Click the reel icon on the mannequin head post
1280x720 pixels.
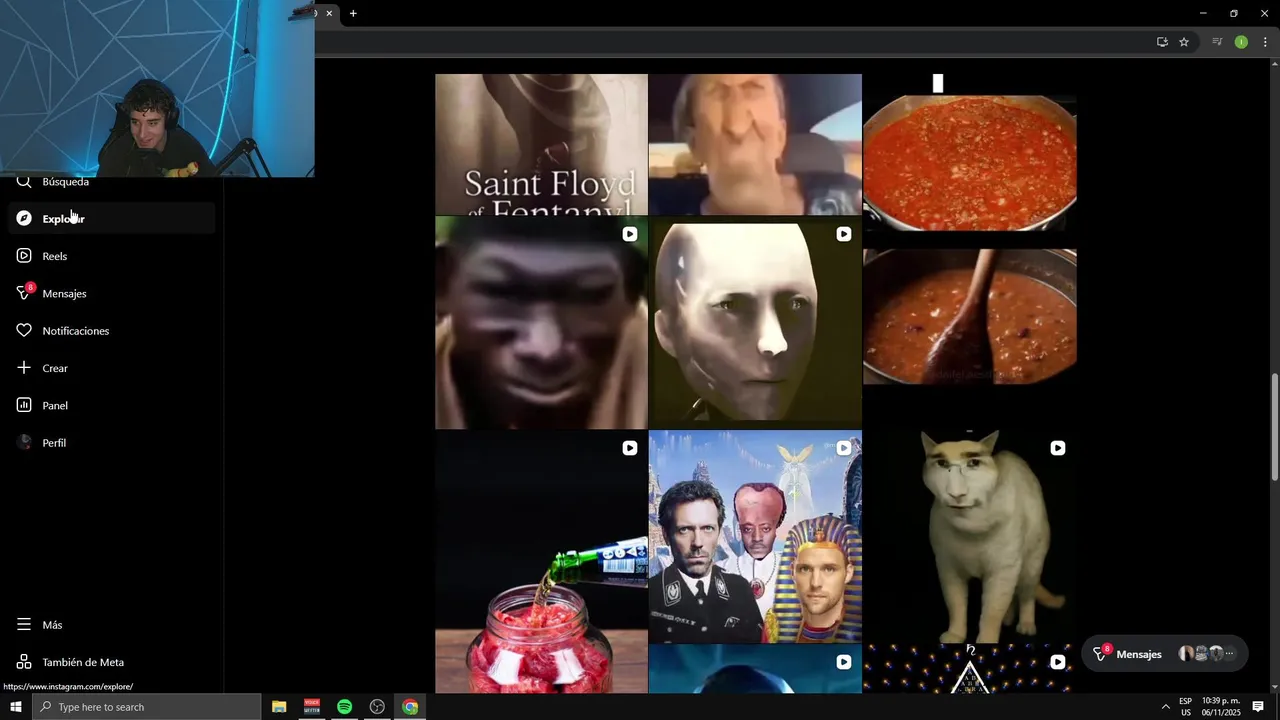844,234
